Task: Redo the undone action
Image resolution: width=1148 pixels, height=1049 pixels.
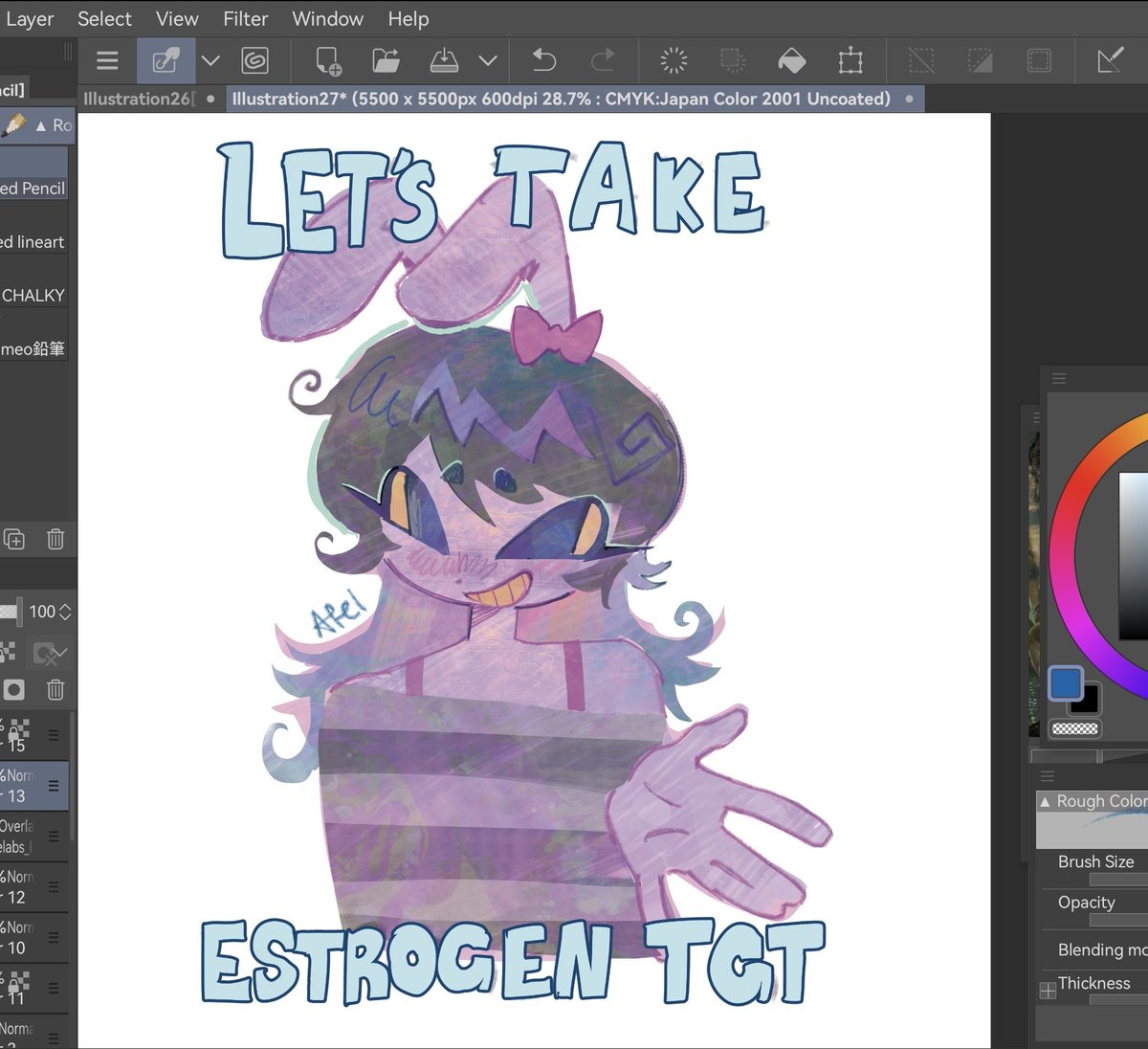Action: pyautogui.click(x=603, y=61)
